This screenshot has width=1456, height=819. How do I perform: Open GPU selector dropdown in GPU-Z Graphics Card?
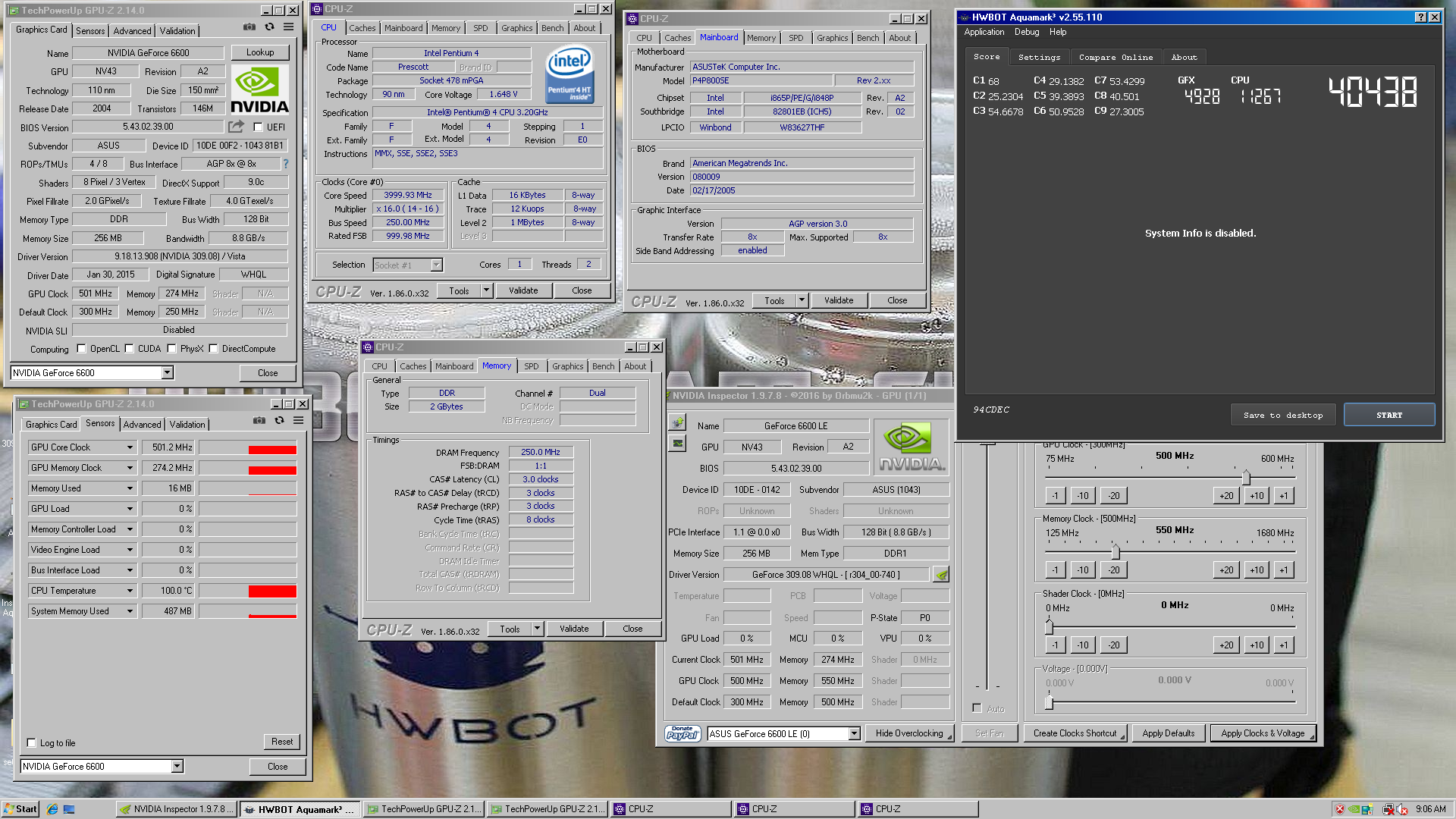click(167, 373)
